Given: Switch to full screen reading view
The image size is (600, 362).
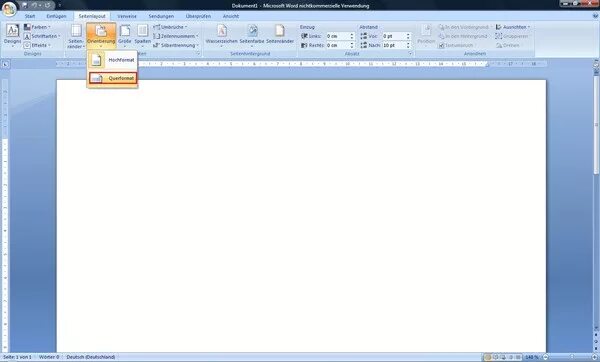Looking at the screenshot, I should [x=496, y=357].
